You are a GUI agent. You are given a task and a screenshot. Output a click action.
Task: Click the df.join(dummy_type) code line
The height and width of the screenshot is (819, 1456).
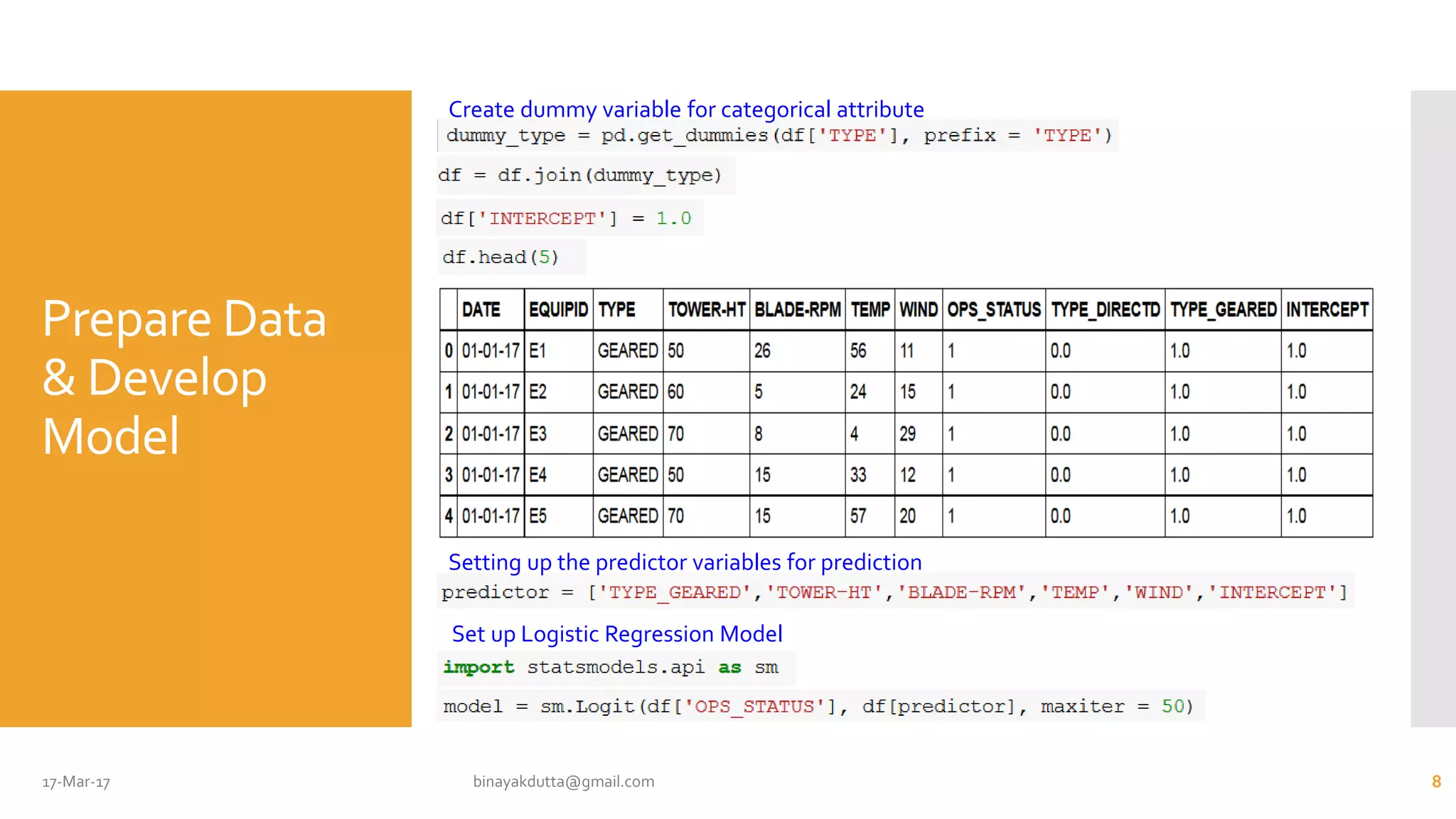pos(580,176)
